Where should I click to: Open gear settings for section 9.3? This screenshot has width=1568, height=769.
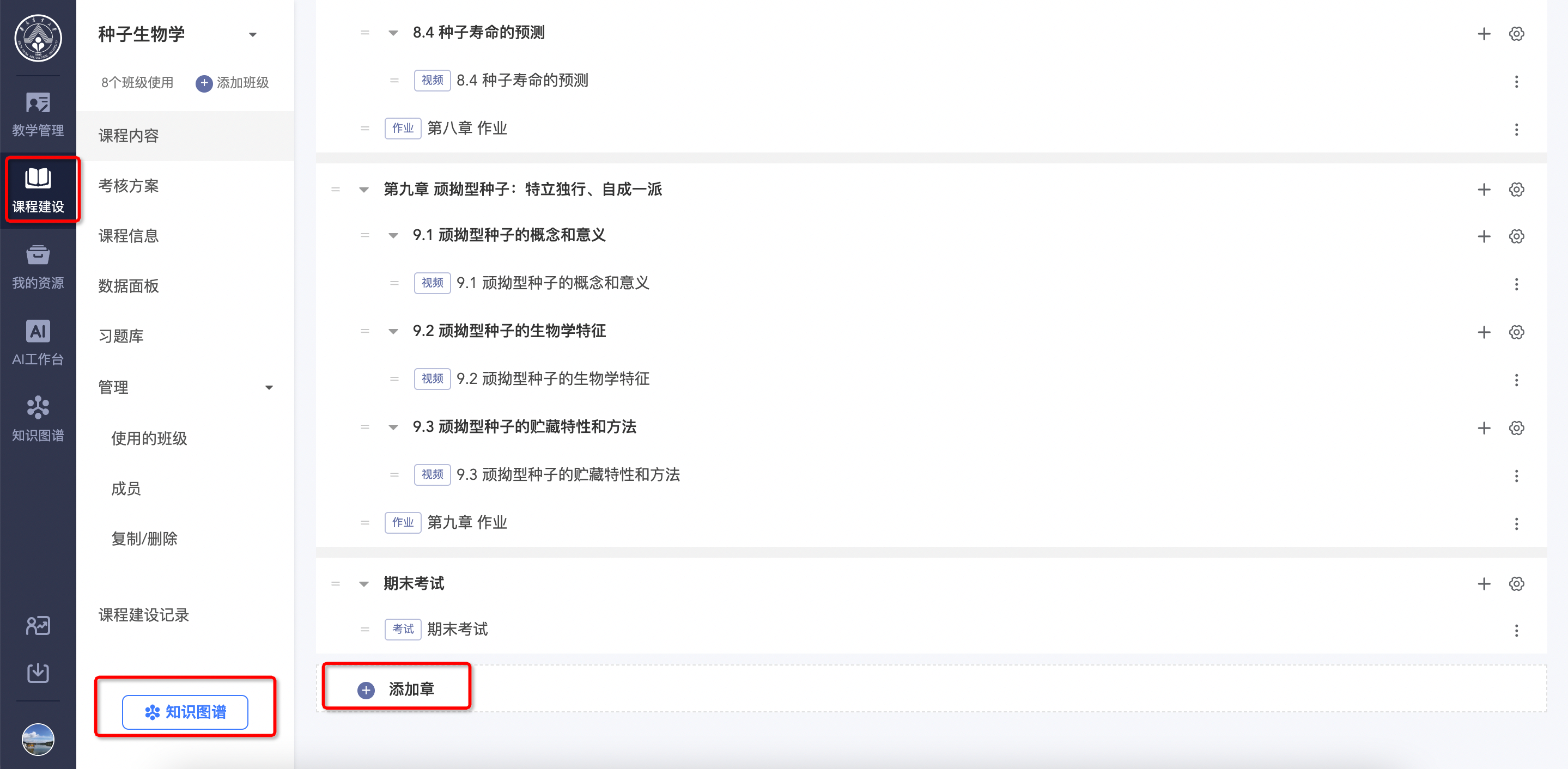[x=1516, y=428]
